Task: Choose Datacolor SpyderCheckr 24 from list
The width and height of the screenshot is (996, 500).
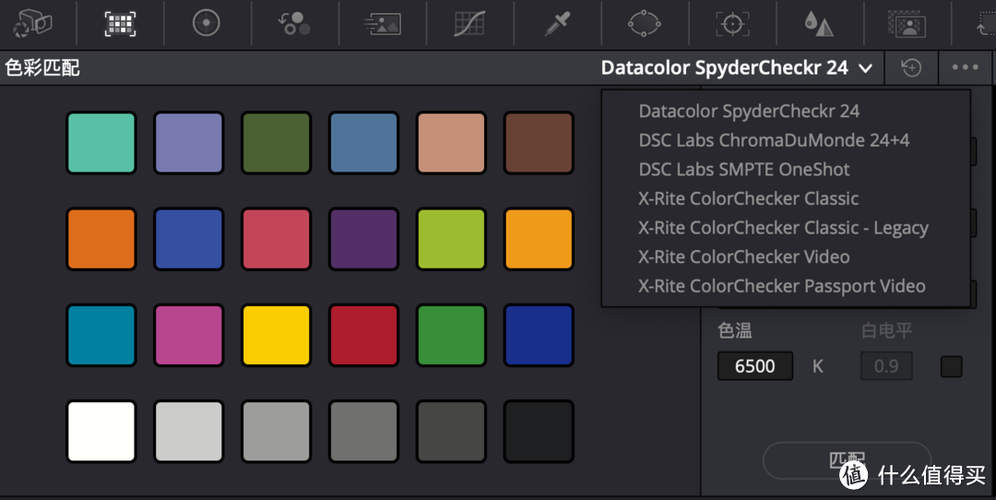Action: click(x=749, y=111)
